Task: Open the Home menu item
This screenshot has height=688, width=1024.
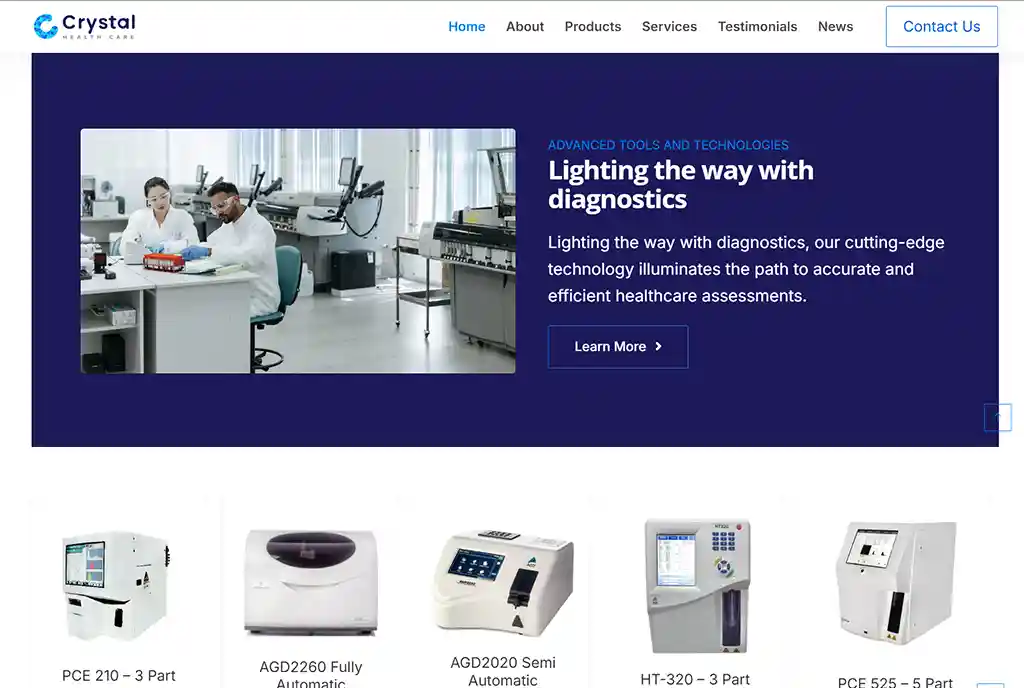Action: coord(466,27)
